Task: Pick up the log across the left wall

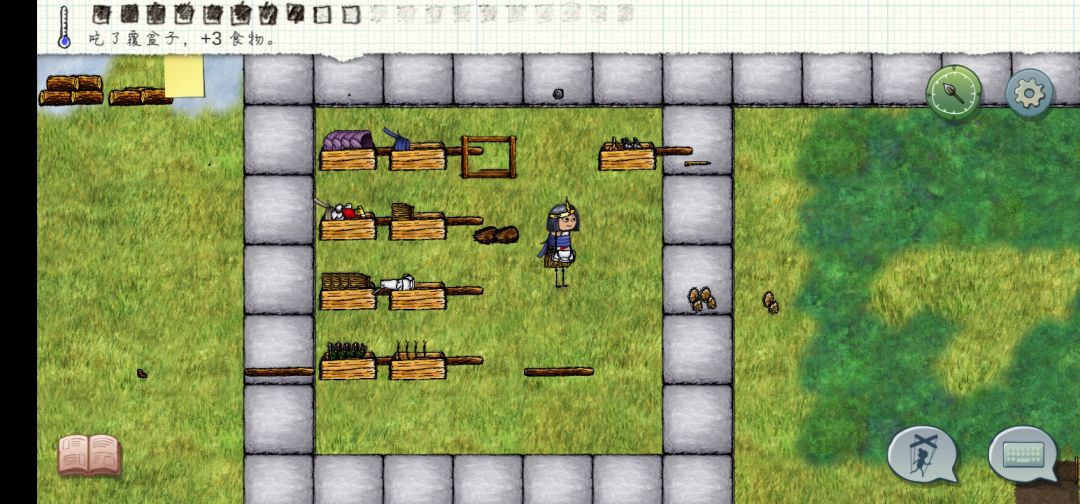Action: click(279, 372)
